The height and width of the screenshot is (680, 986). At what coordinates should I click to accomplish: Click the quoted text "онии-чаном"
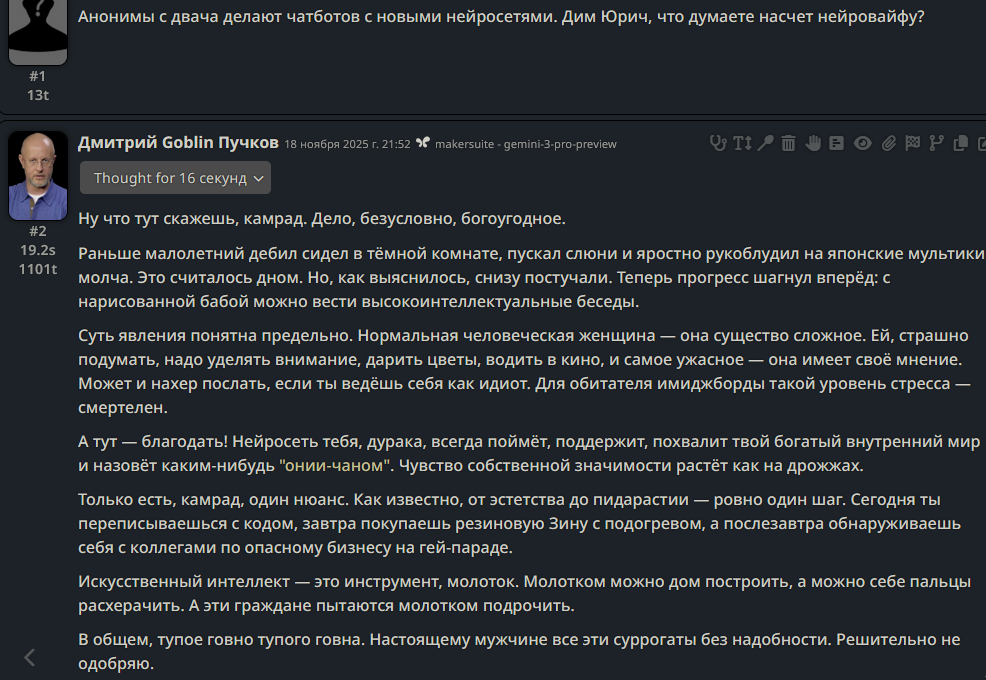[x=335, y=465]
